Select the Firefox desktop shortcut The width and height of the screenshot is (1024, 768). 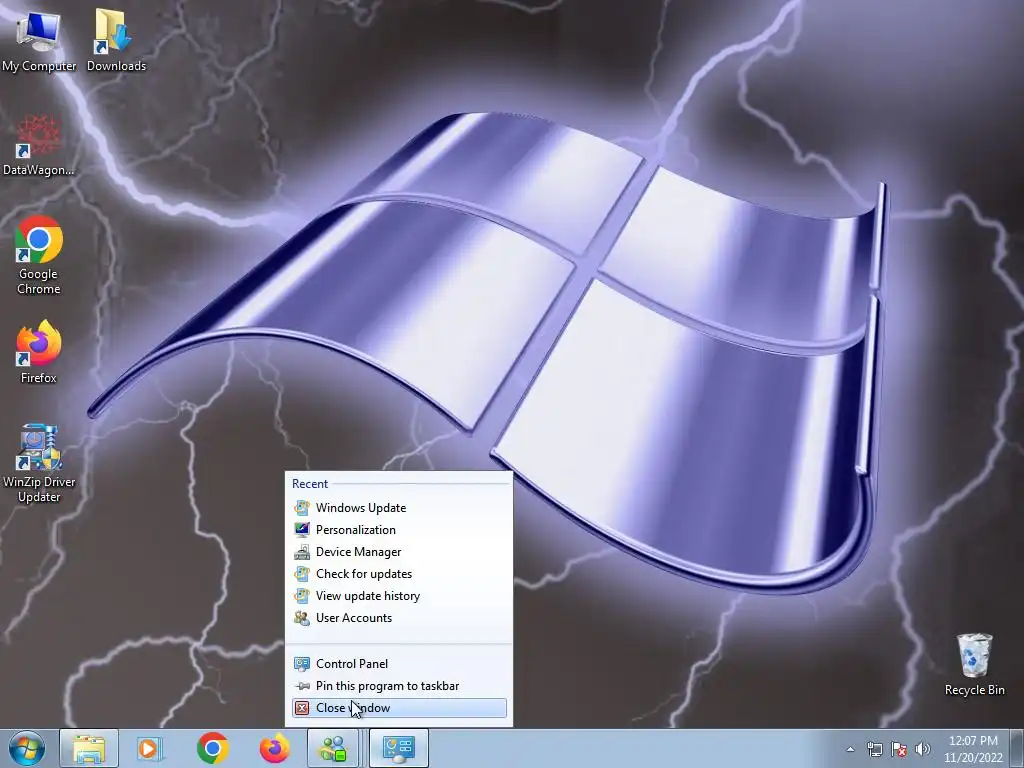click(39, 353)
